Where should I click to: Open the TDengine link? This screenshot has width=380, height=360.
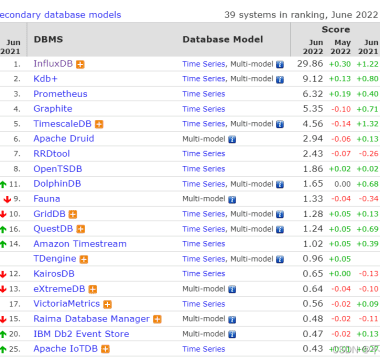coord(55,259)
